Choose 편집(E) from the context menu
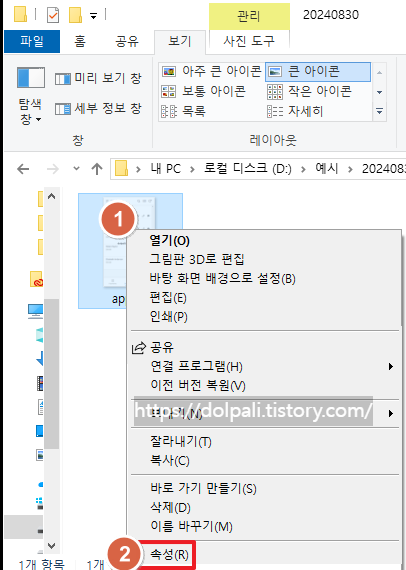 (168, 298)
